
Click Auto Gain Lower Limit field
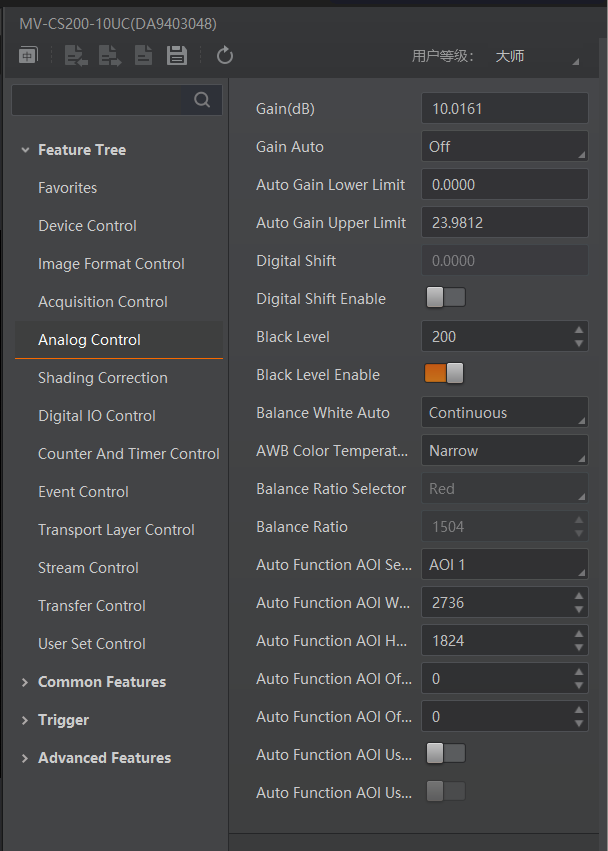[505, 184]
